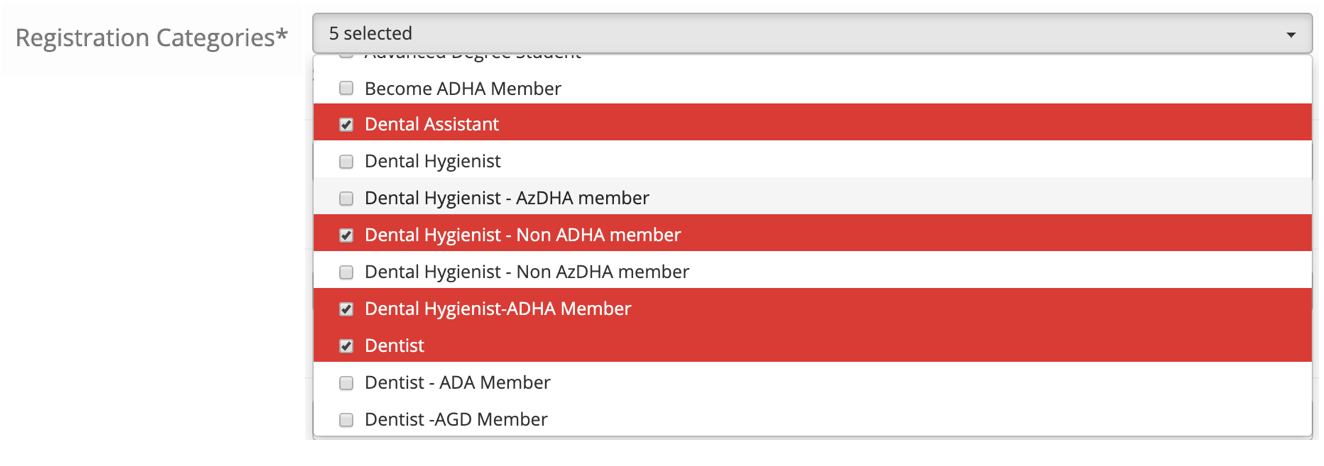Check Dental Hygienist - Non AzDHA member box

346,272
